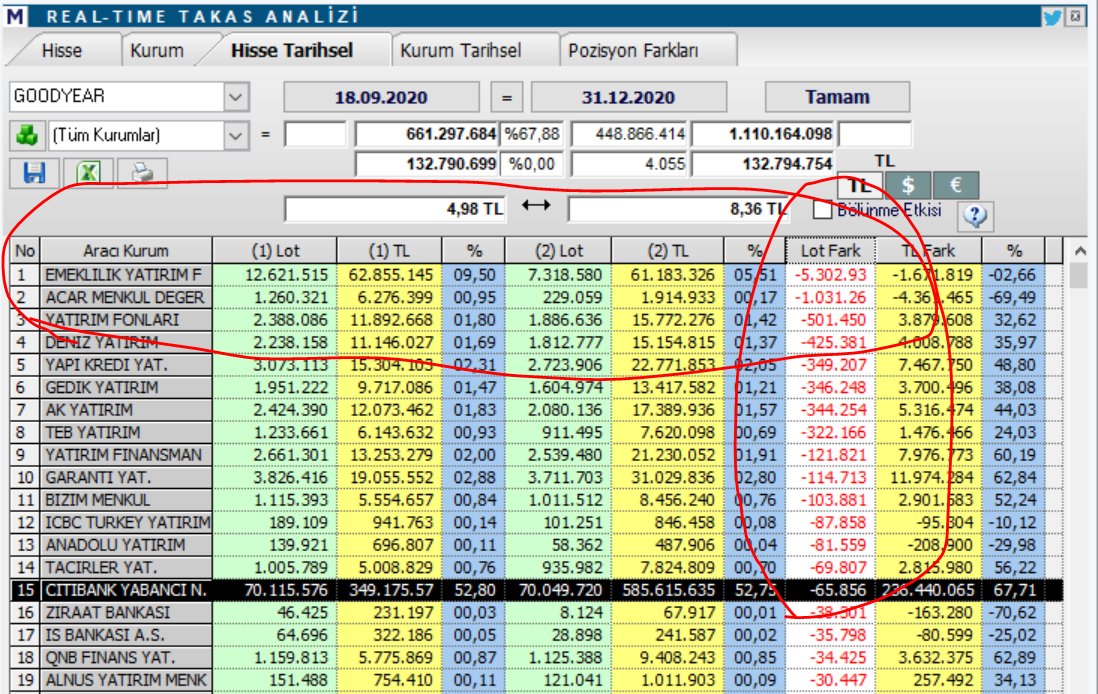The height and width of the screenshot is (694, 1098).
Task: Select the EMEKLILIK YATIRIM F row name
Action: [126, 275]
